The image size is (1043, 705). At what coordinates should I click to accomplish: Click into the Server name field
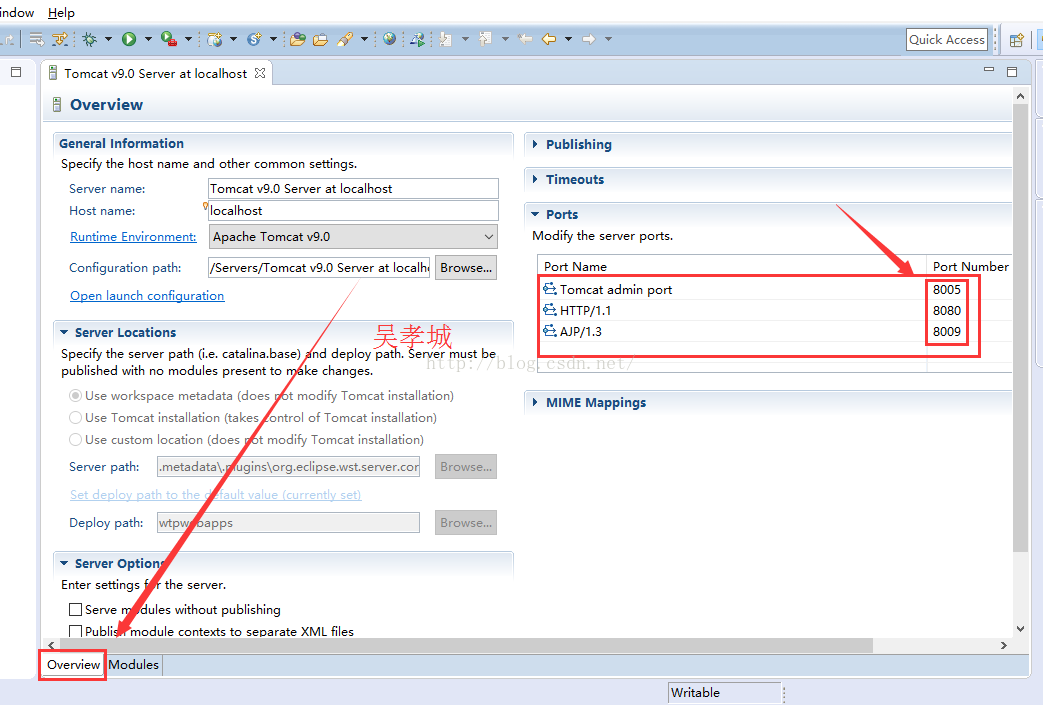click(353, 188)
